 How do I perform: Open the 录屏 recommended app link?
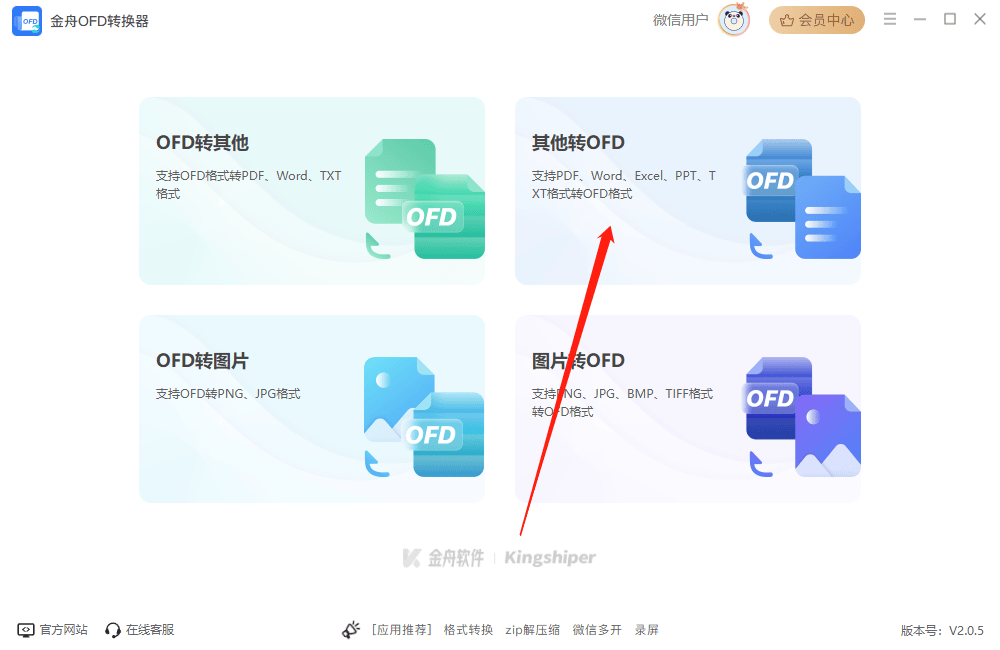(647, 630)
